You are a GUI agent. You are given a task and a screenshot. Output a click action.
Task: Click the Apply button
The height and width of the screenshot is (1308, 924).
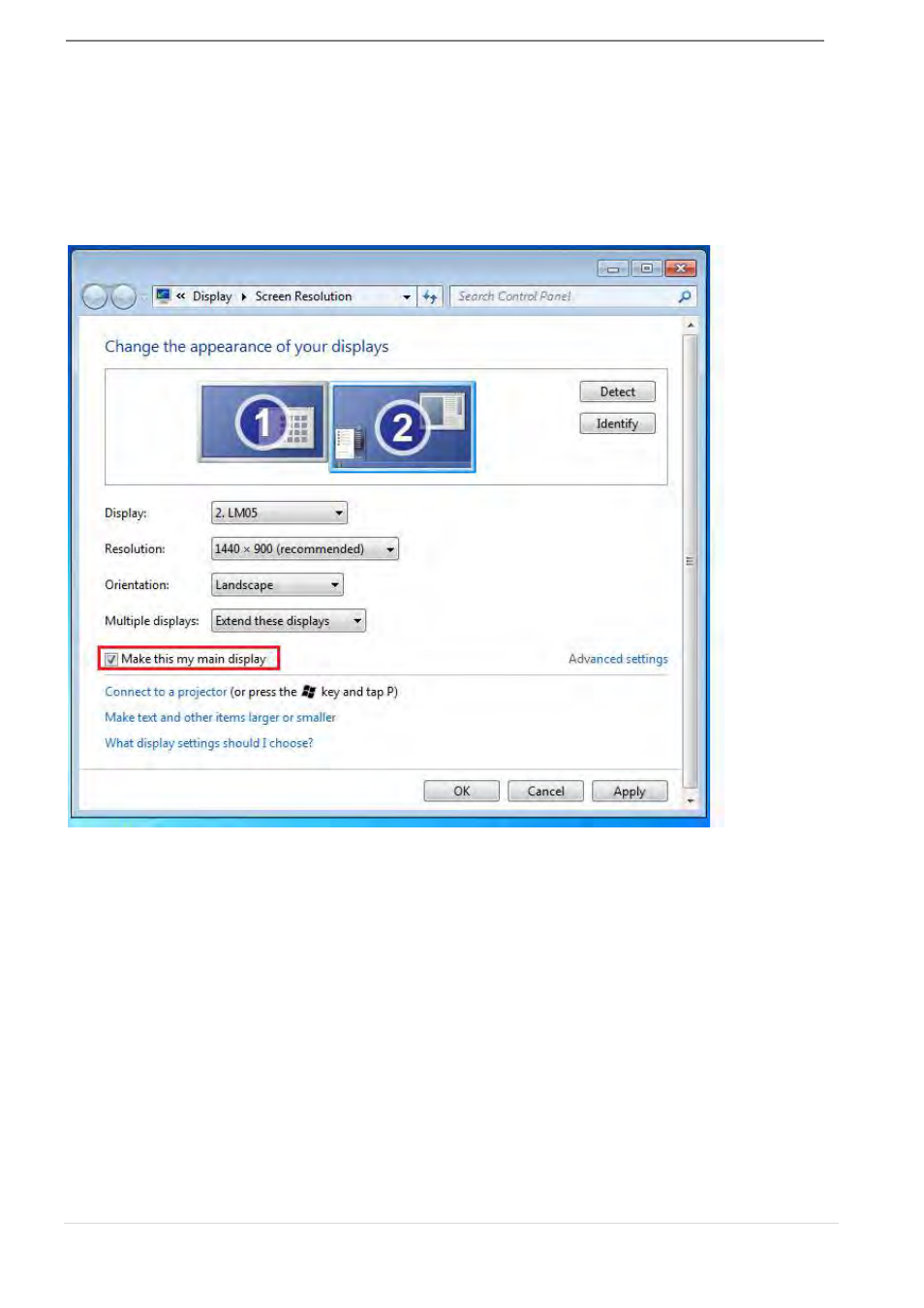[x=630, y=792]
